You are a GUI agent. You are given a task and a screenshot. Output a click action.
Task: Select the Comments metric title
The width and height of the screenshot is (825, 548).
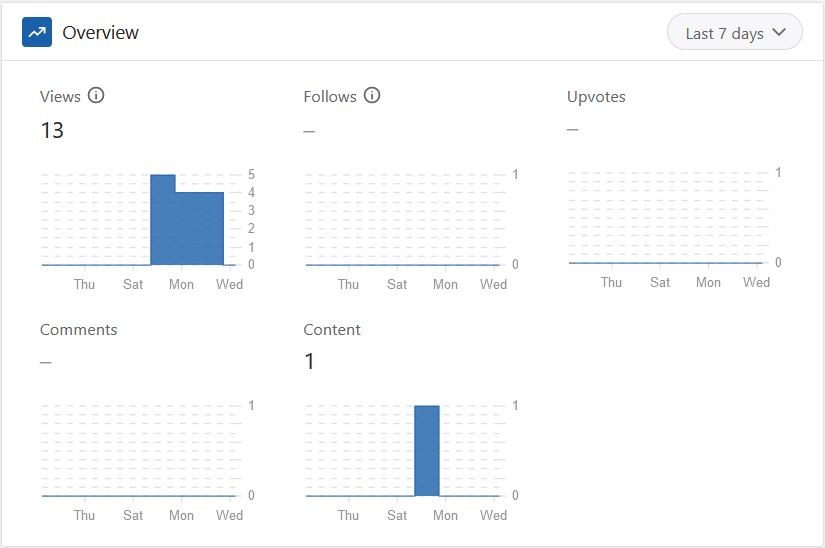(78, 330)
